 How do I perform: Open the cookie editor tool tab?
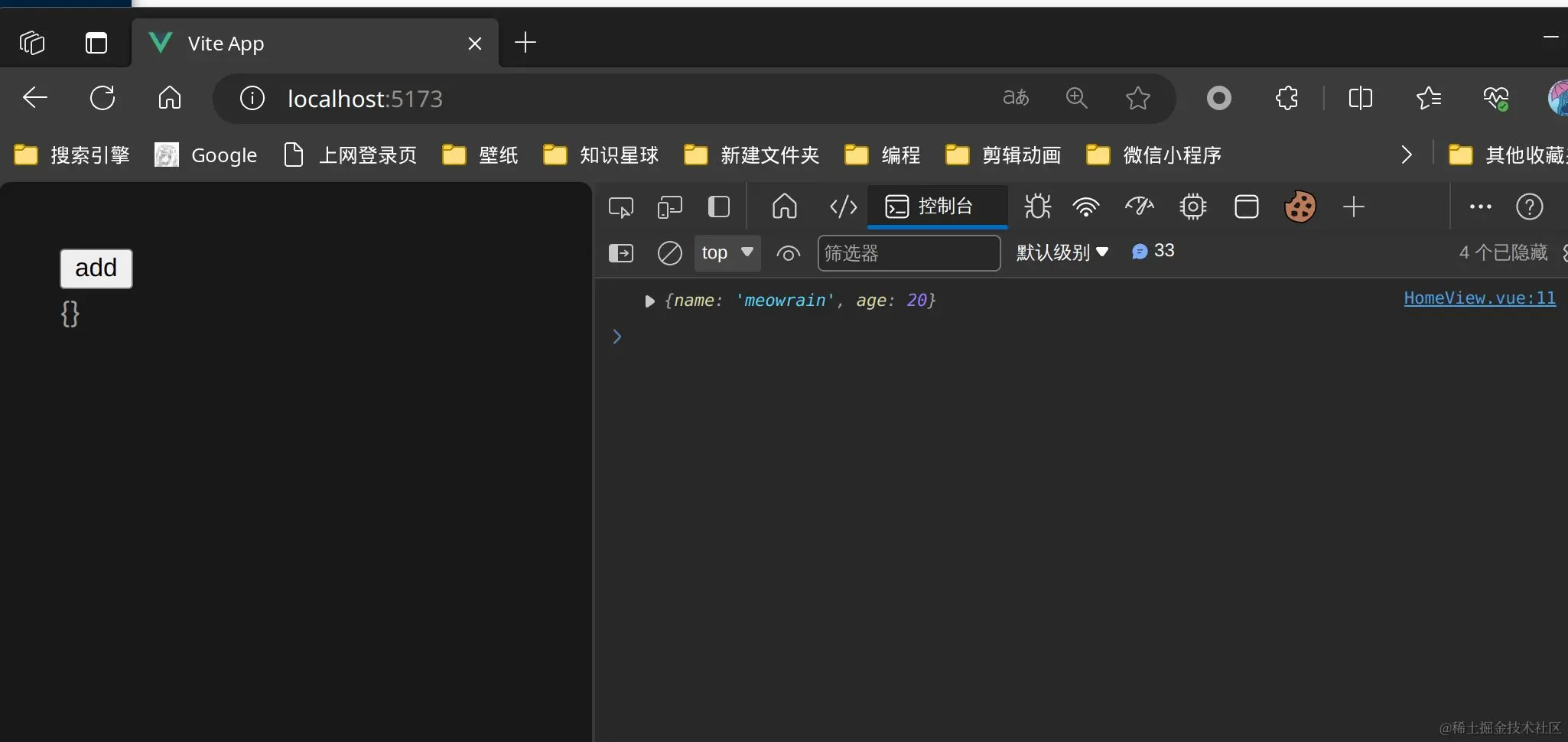1300,207
